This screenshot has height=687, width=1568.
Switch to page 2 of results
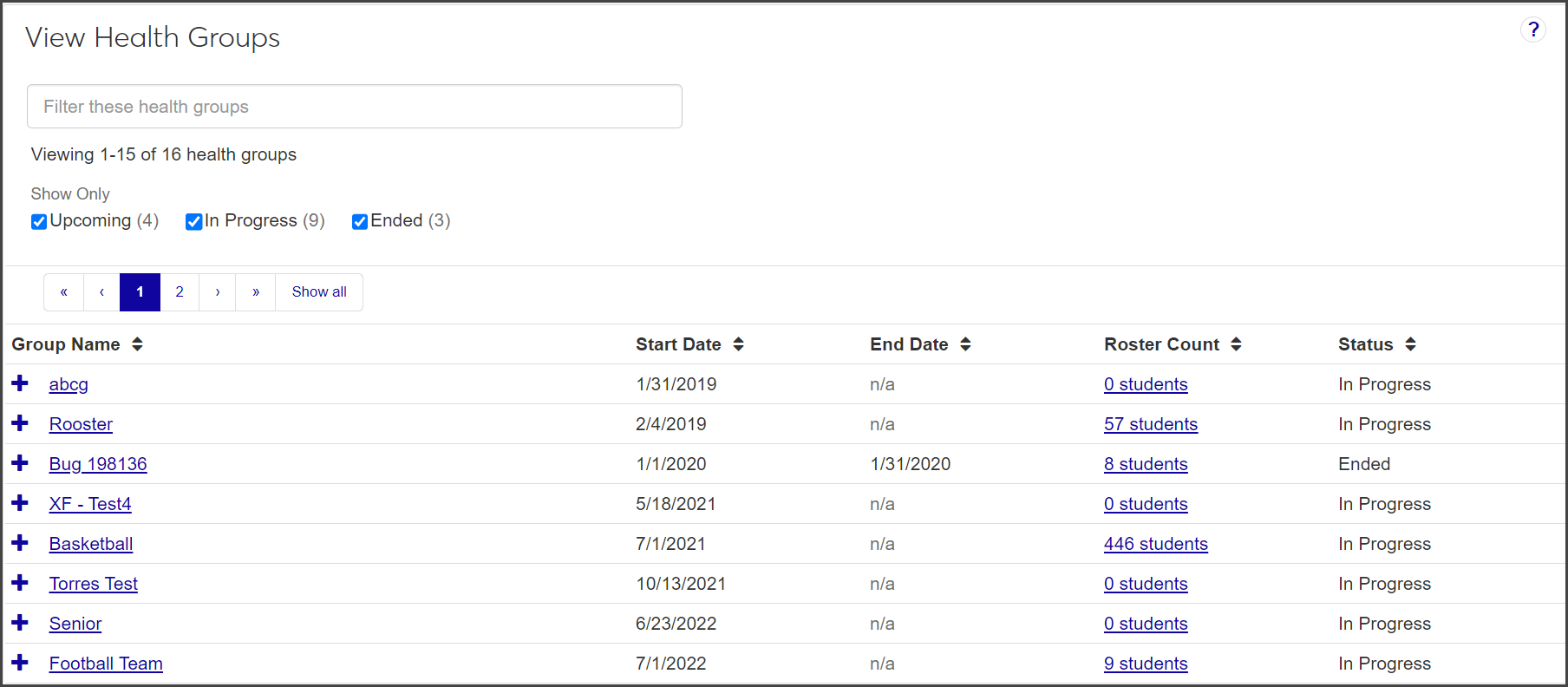[180, 292]
